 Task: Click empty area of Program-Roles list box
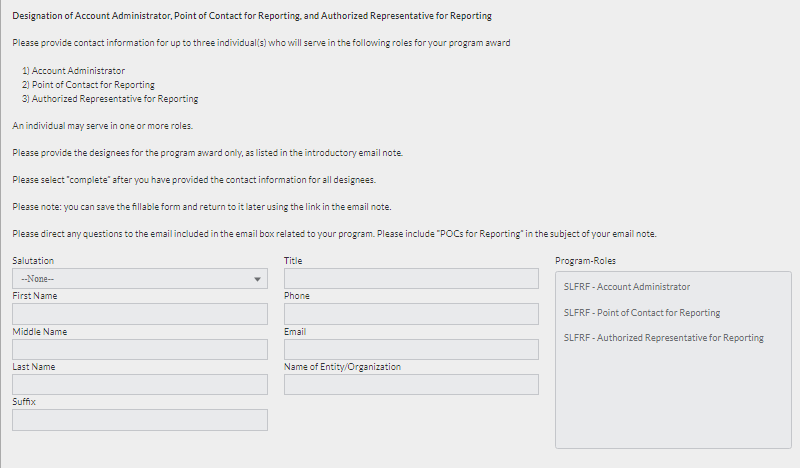[672, 400]
